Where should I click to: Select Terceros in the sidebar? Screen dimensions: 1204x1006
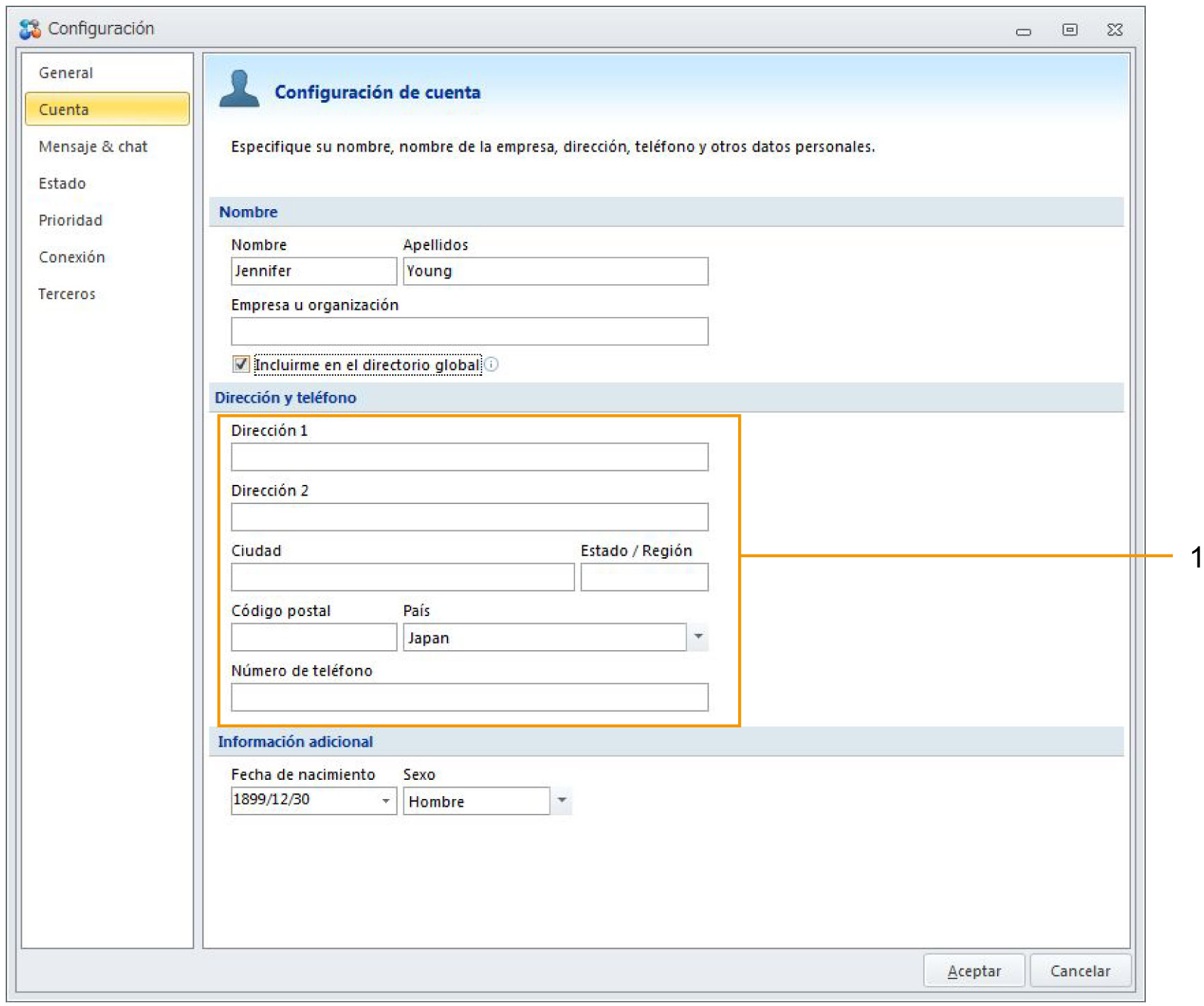coord(107,294)
